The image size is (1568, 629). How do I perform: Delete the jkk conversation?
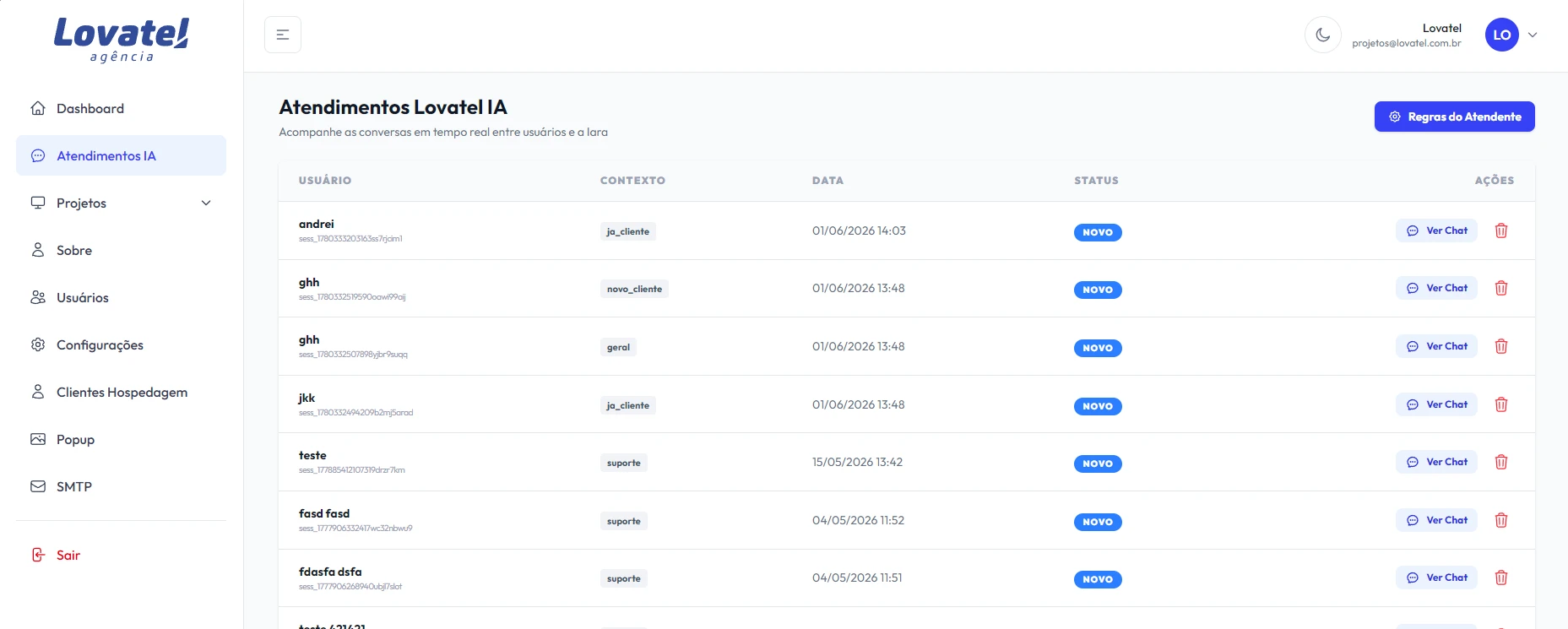click(1501, 404)
